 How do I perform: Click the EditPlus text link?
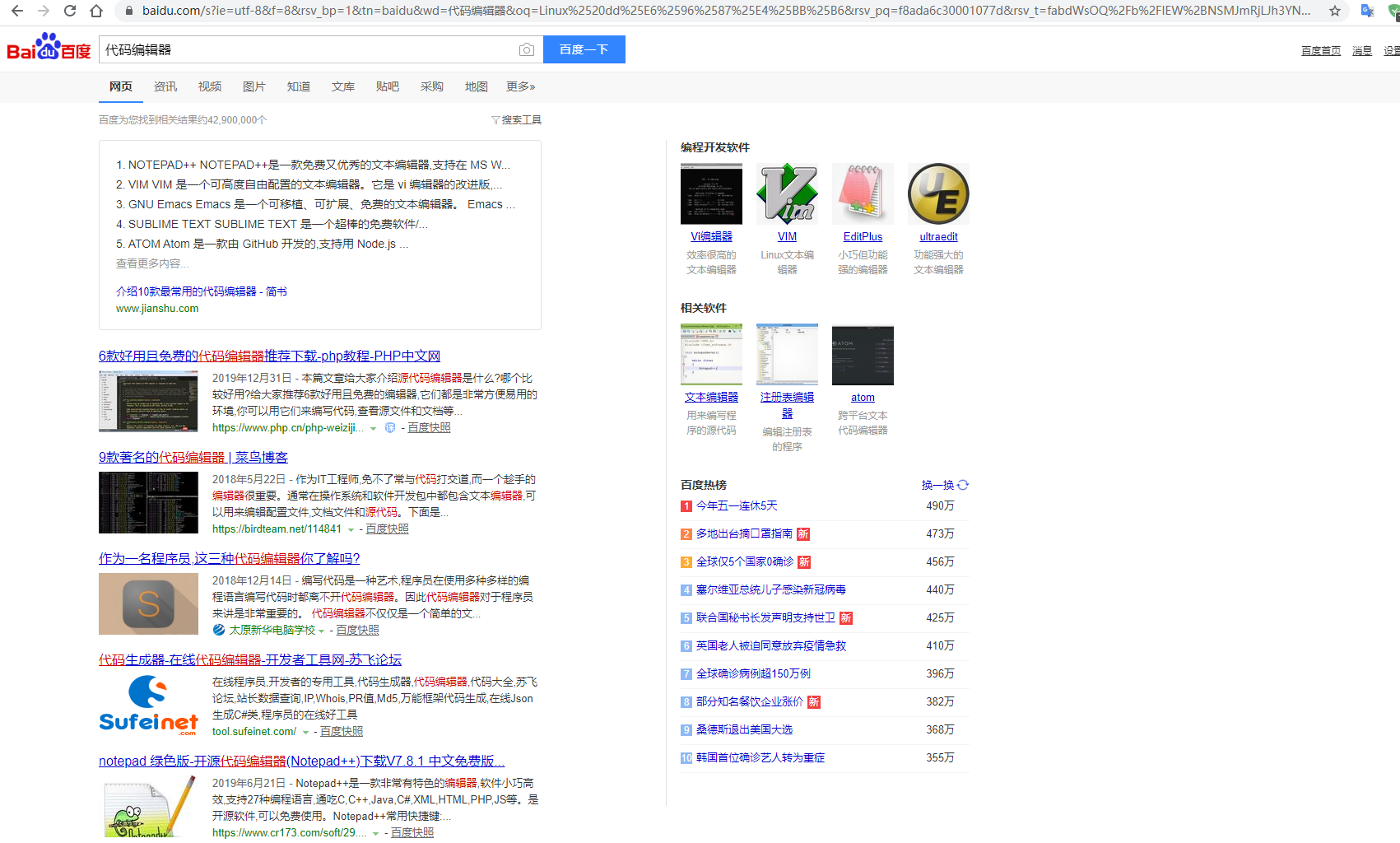(x=863, y=237)
